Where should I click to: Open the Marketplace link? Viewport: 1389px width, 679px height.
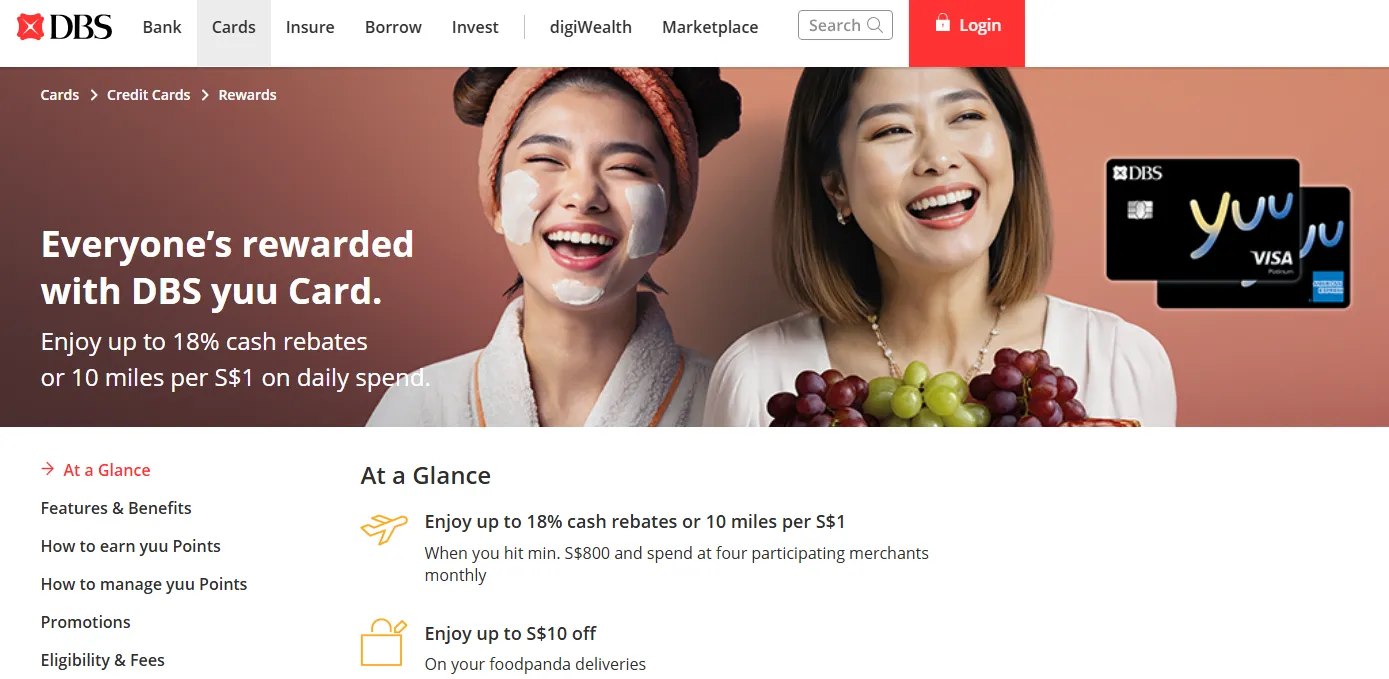click(x=710, y=27)
